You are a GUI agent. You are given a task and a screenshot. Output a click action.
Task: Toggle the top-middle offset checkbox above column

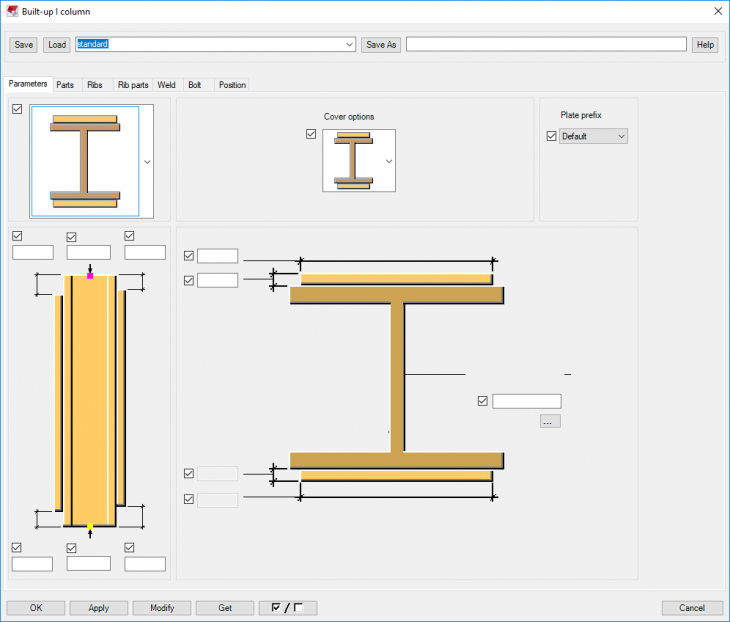coord(71,237)
